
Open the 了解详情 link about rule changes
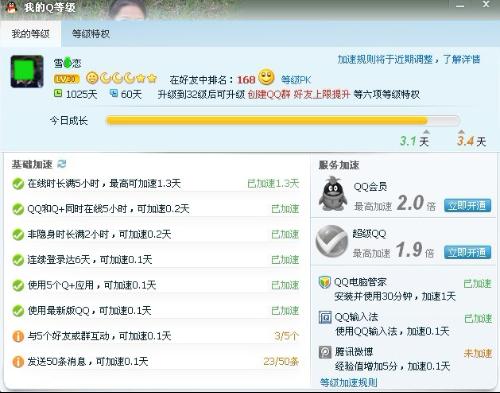461,59
